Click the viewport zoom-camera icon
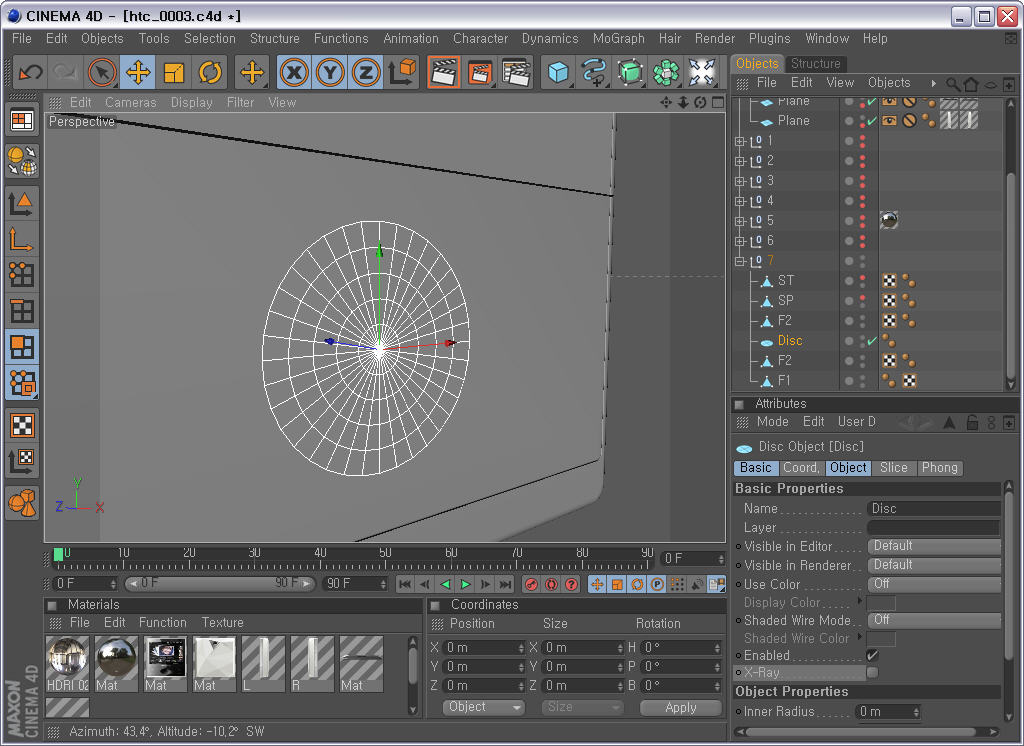This screenshot has height=746, width=1024. 683,103
